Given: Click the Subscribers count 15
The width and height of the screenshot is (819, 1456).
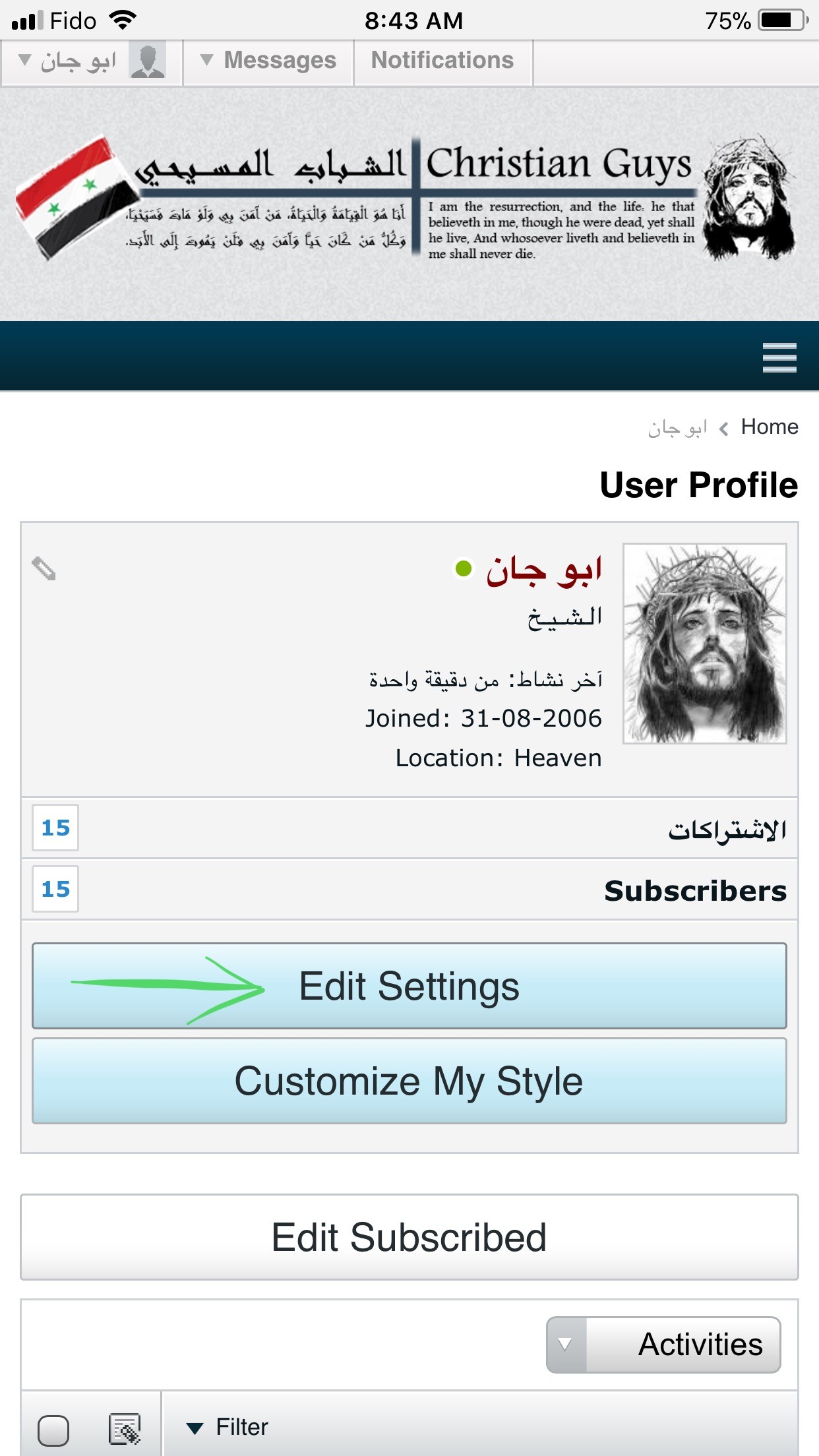Looking at the screenshot, I should (x=55, y=889).
